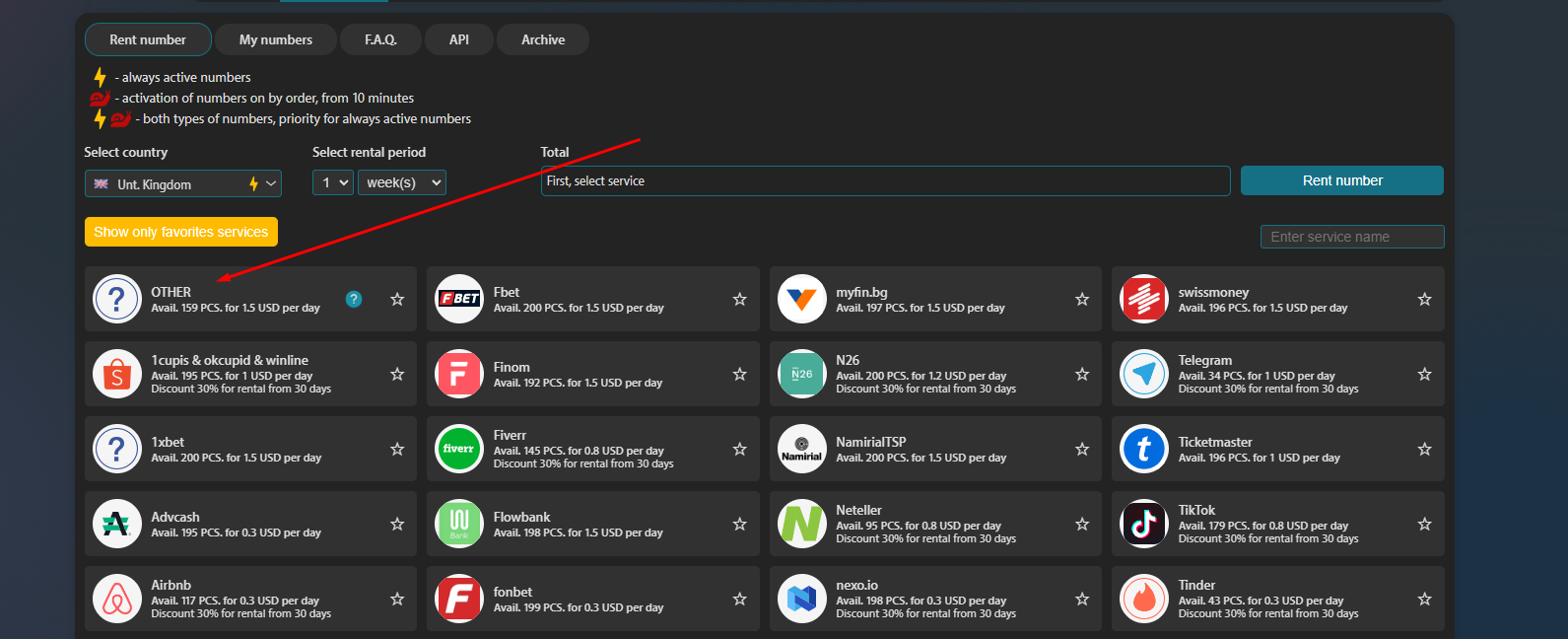Pick the Telegram paper plane logo
1568x639 pixels.
(1144, 374)
